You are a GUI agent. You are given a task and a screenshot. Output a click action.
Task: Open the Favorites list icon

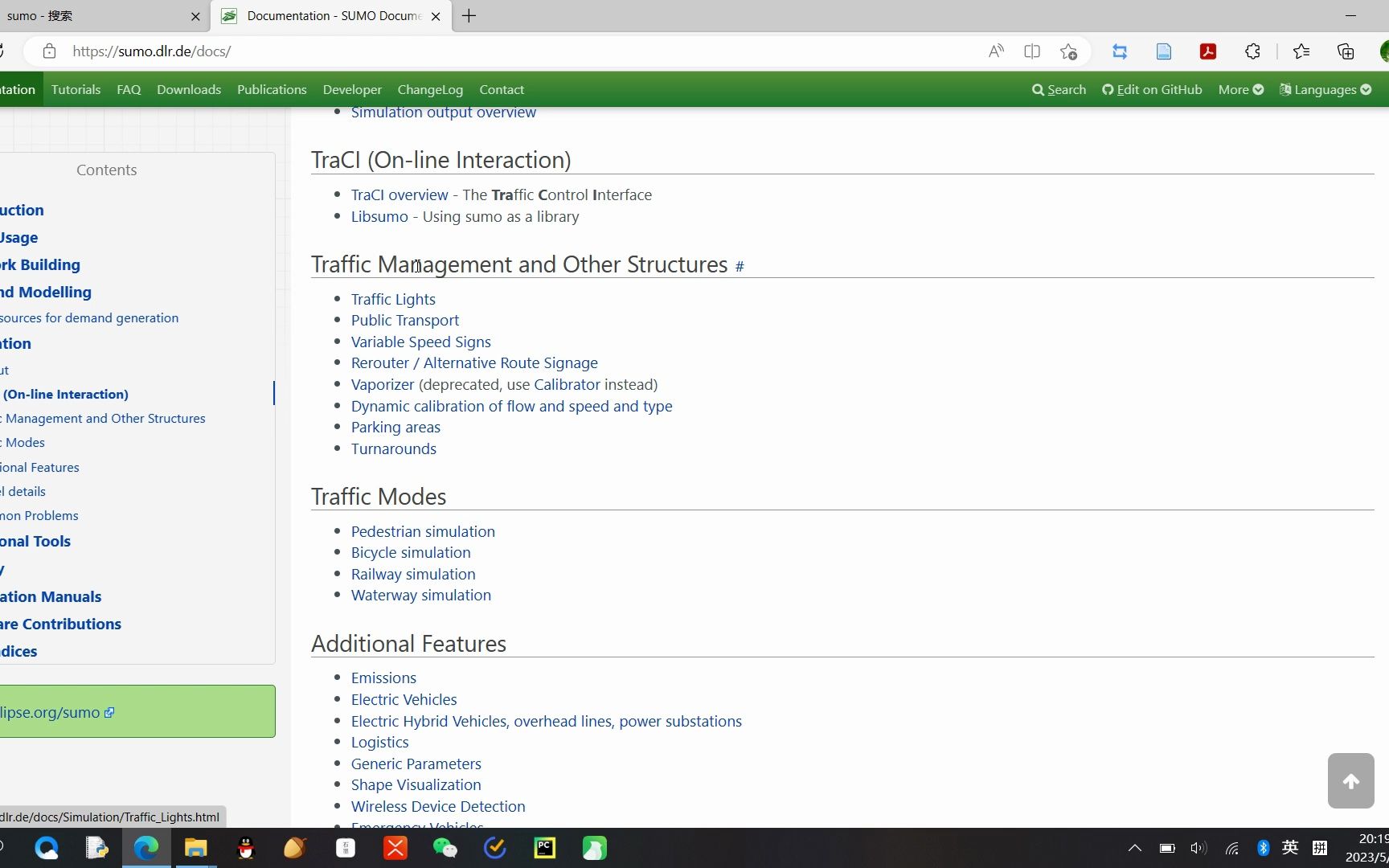click(1301, 51)
